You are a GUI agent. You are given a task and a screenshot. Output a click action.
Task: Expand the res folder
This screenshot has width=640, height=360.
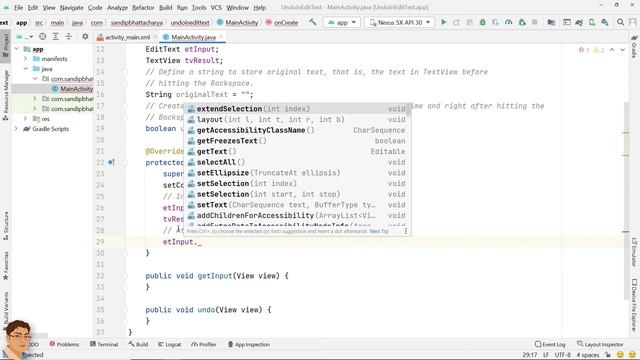[x=26, y=119]
